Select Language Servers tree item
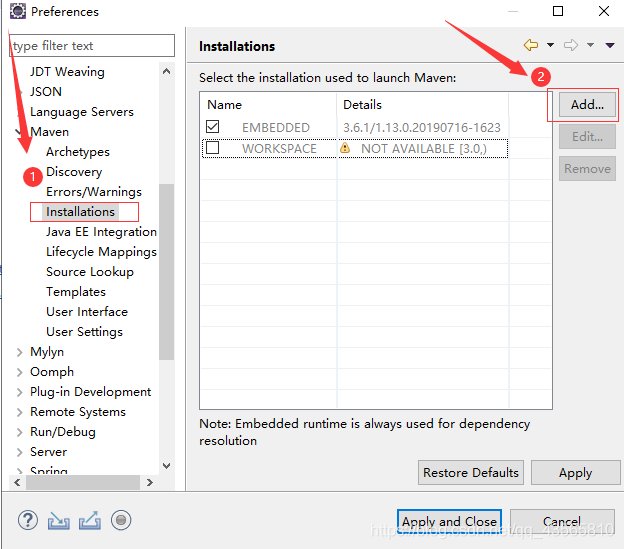Image resolution: width=624 pixels, height=549 pixels. (x=82, y=112)
